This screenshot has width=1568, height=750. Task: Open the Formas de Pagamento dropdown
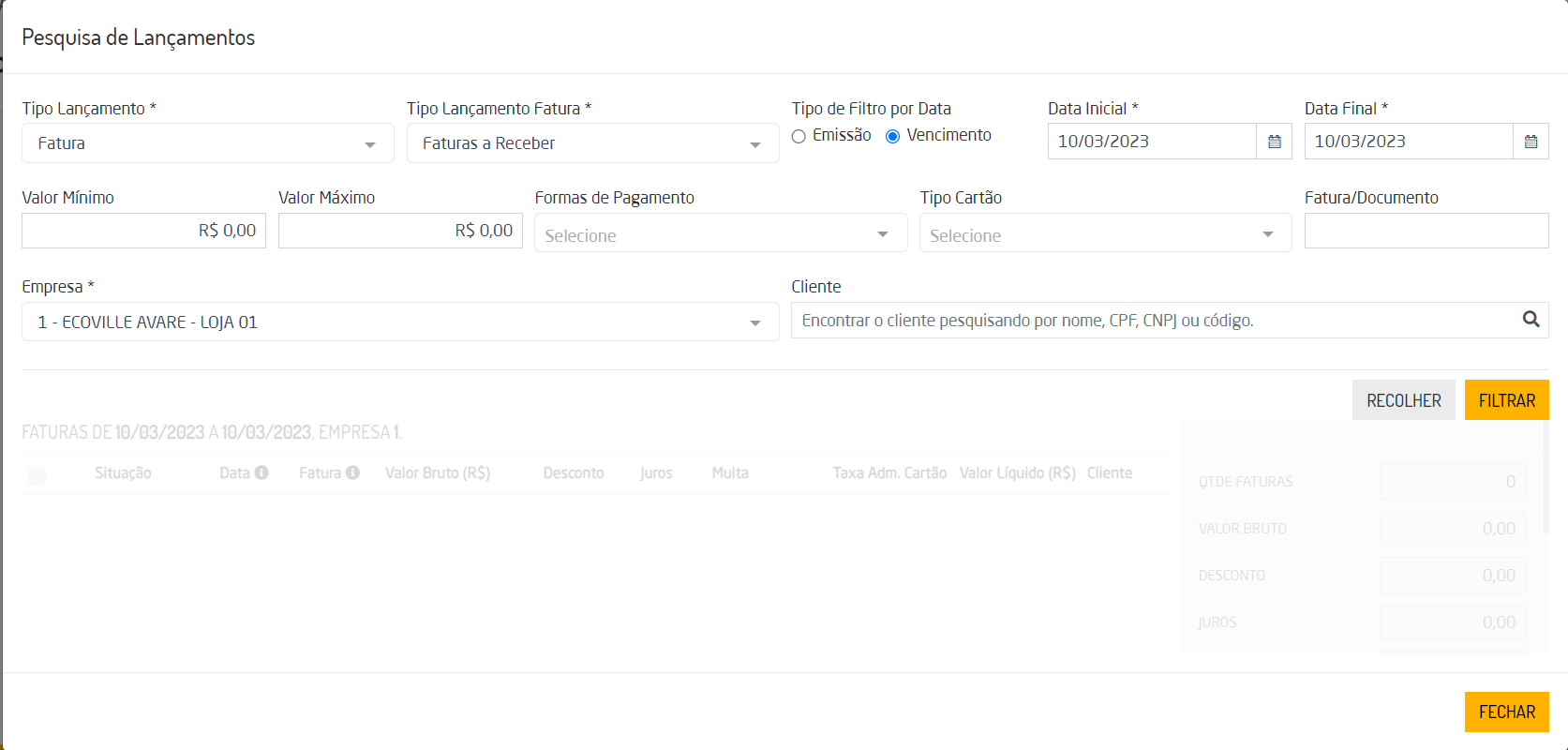pyautogui.click(x=720, y=233)
